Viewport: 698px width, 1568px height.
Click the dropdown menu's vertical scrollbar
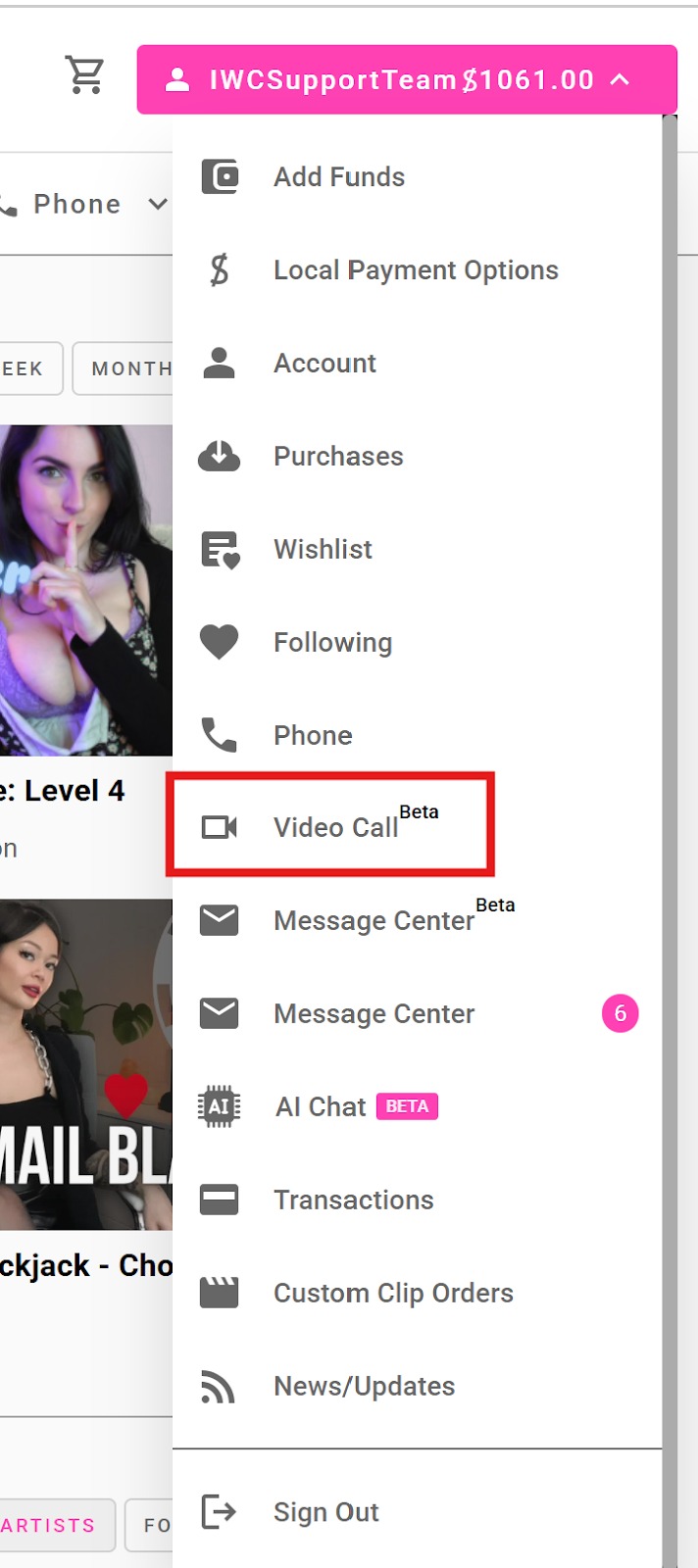(x=670, y=841)
